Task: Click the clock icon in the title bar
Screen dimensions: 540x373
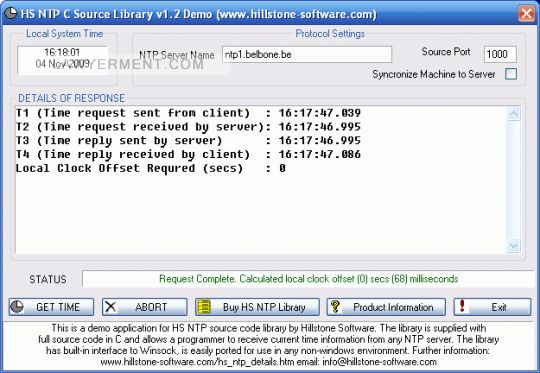Action: tap(10, 13)
